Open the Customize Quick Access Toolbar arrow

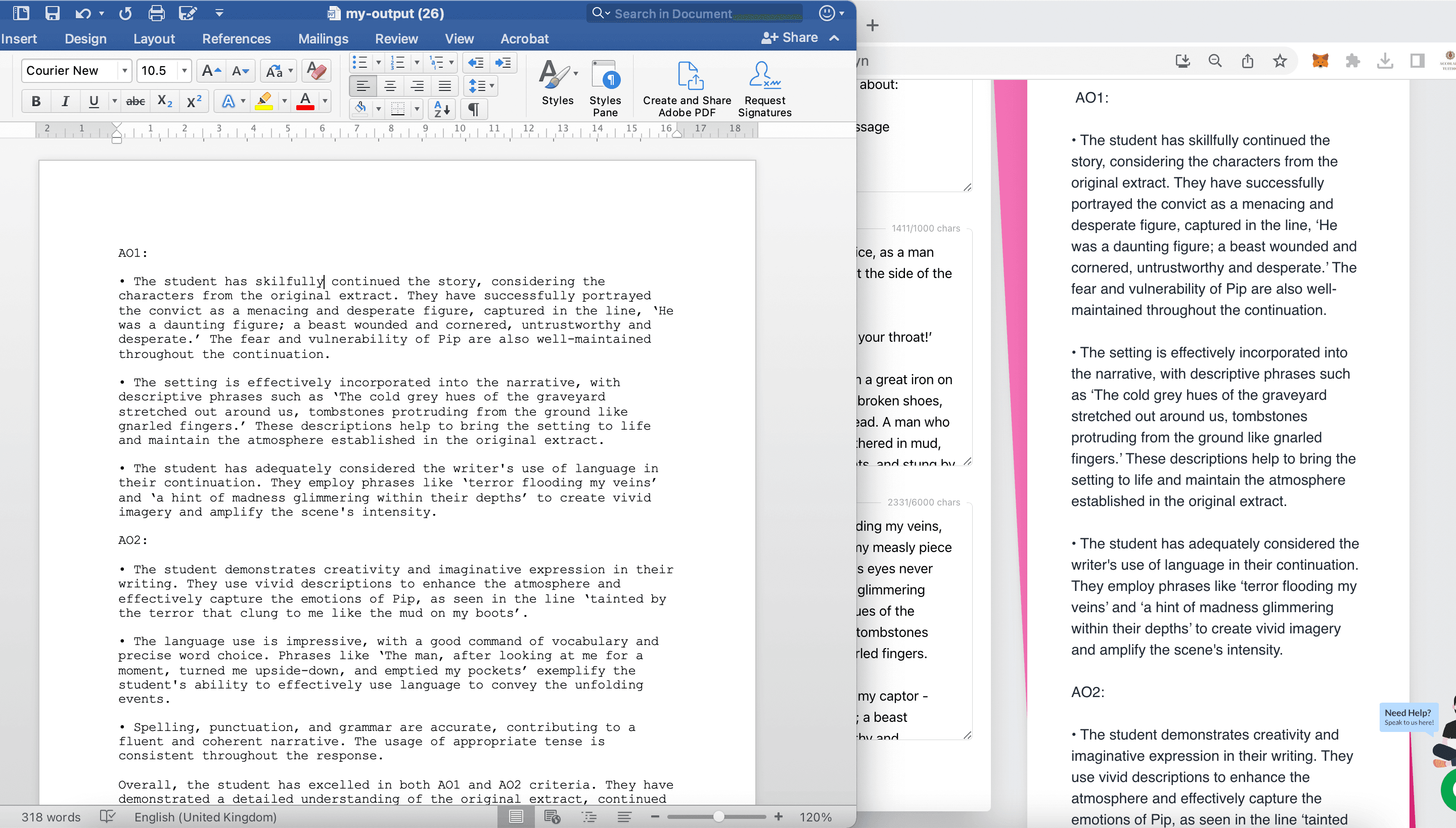point(219,13)
